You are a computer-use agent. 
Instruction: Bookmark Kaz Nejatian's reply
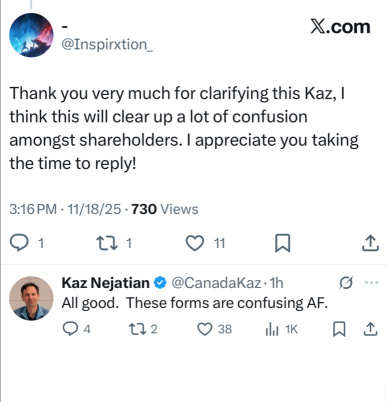[339, 329]
